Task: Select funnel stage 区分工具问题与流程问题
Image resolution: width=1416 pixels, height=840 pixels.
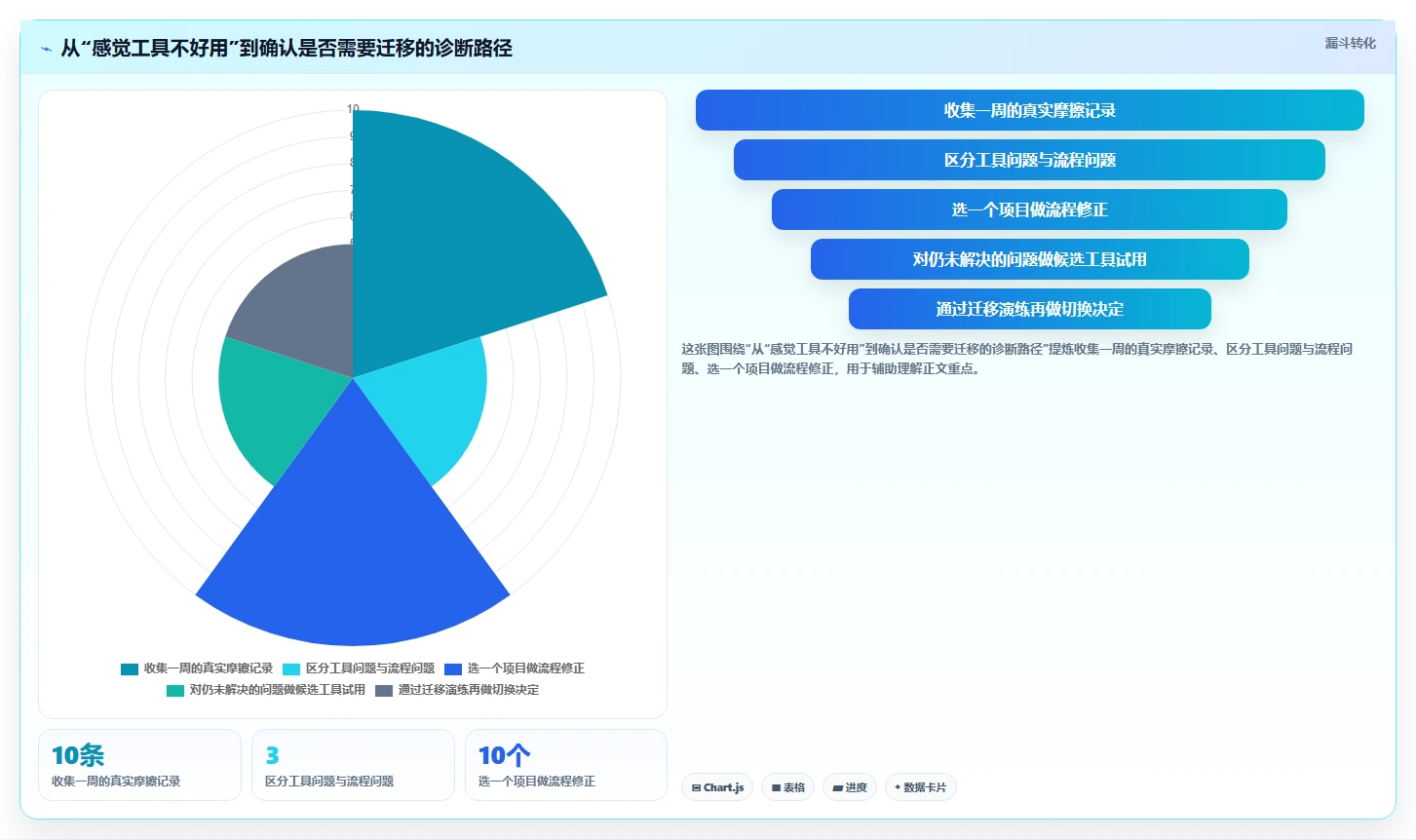Action: [x=1030, y=160]
